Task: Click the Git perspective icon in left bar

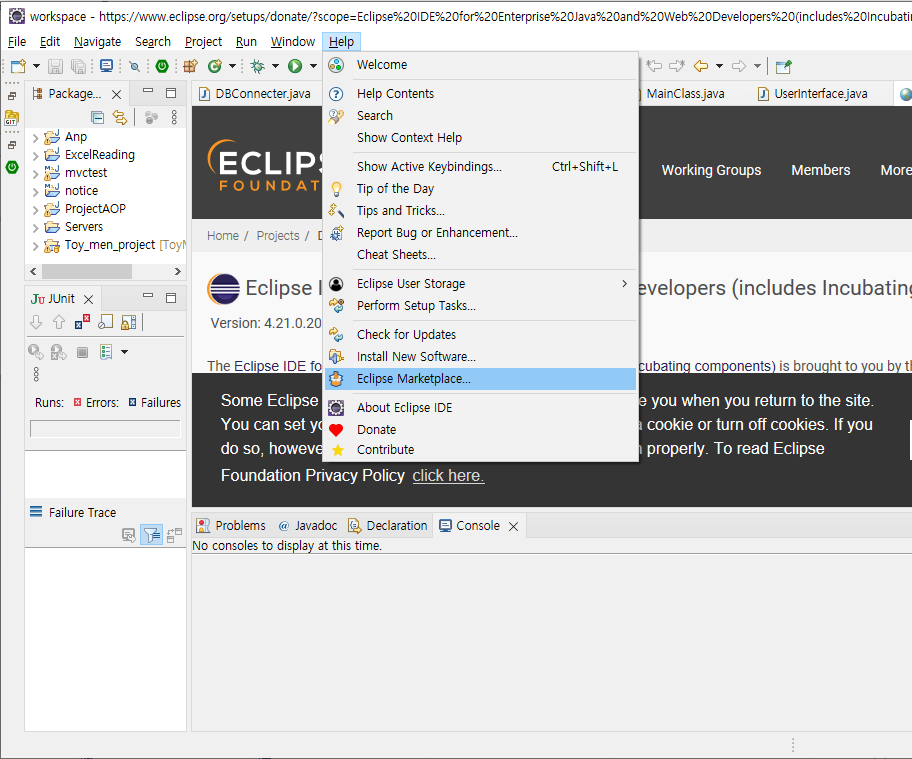Action: click(11, 118)
